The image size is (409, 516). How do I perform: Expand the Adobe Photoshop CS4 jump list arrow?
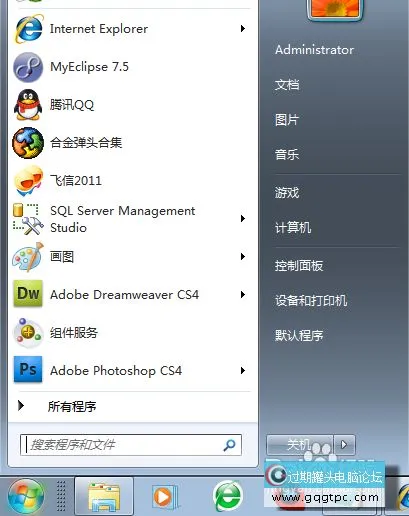pos(243,371)
